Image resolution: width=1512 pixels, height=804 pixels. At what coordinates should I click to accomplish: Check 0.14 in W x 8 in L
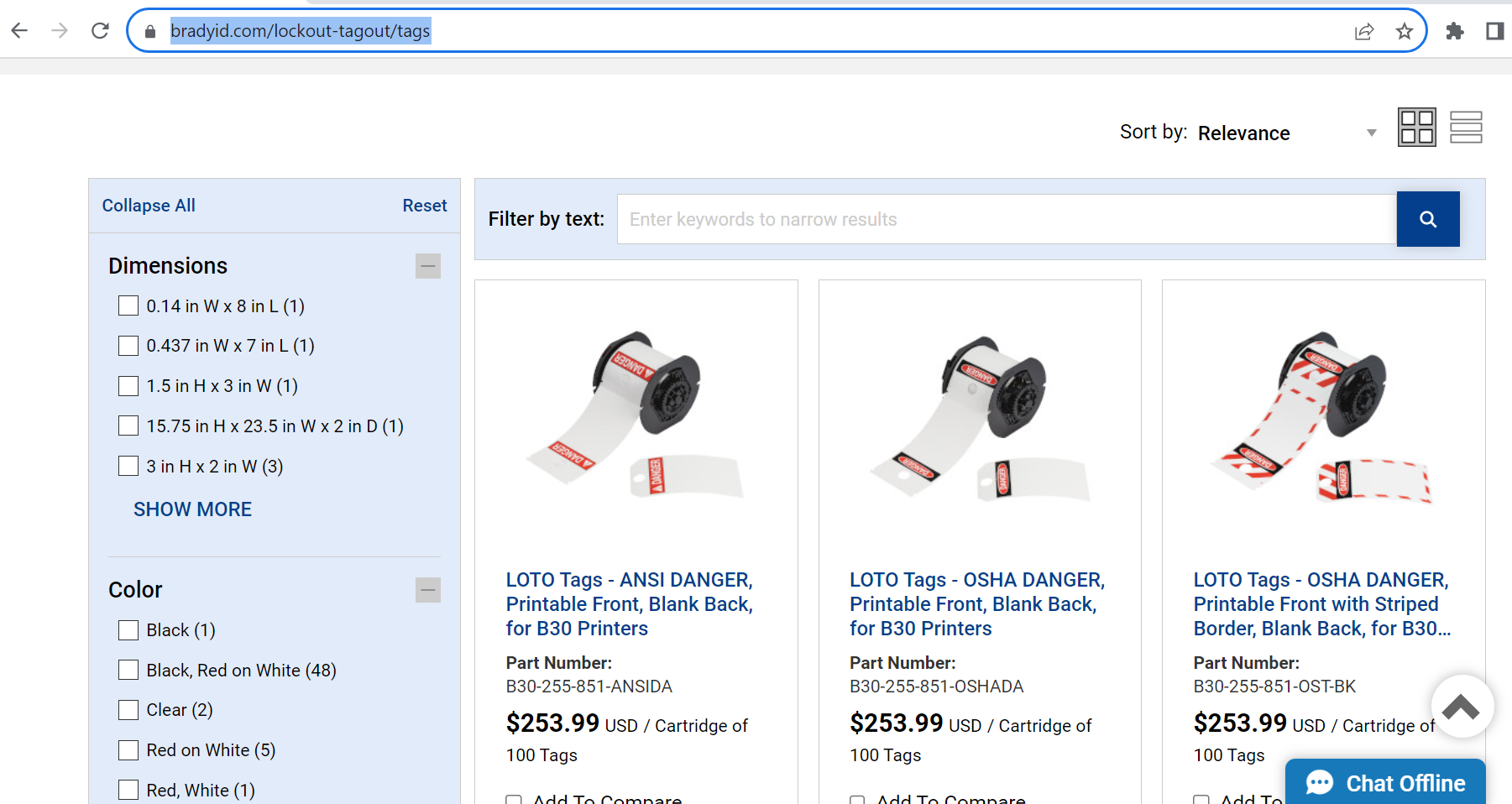tap(128, 305)
